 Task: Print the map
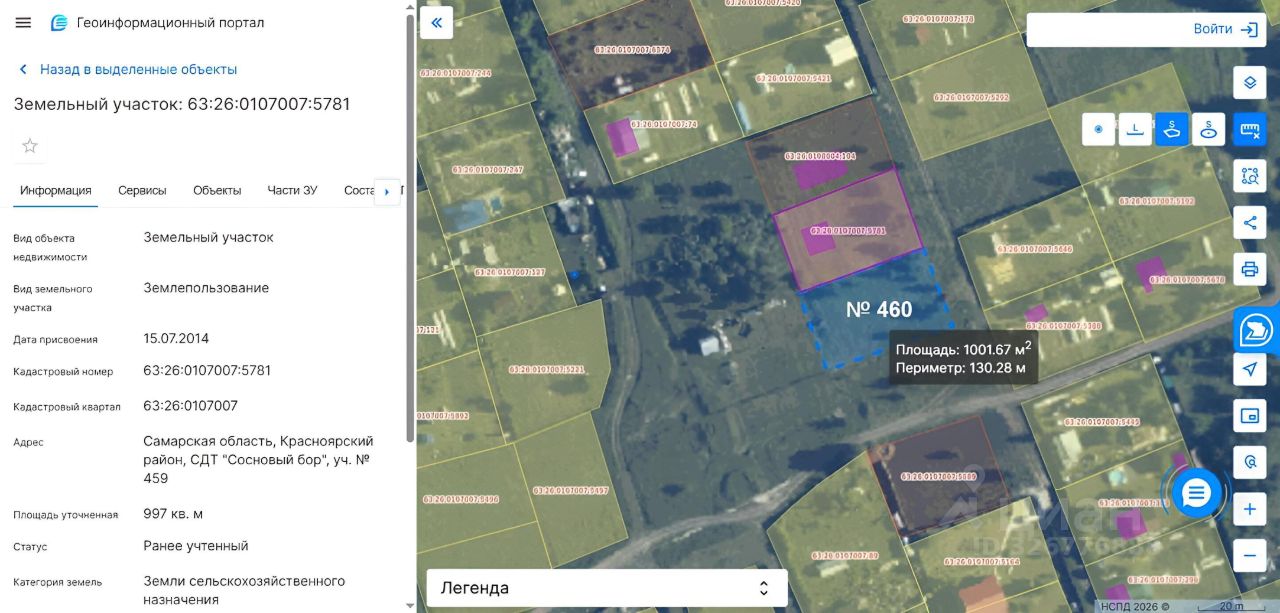1249,269
